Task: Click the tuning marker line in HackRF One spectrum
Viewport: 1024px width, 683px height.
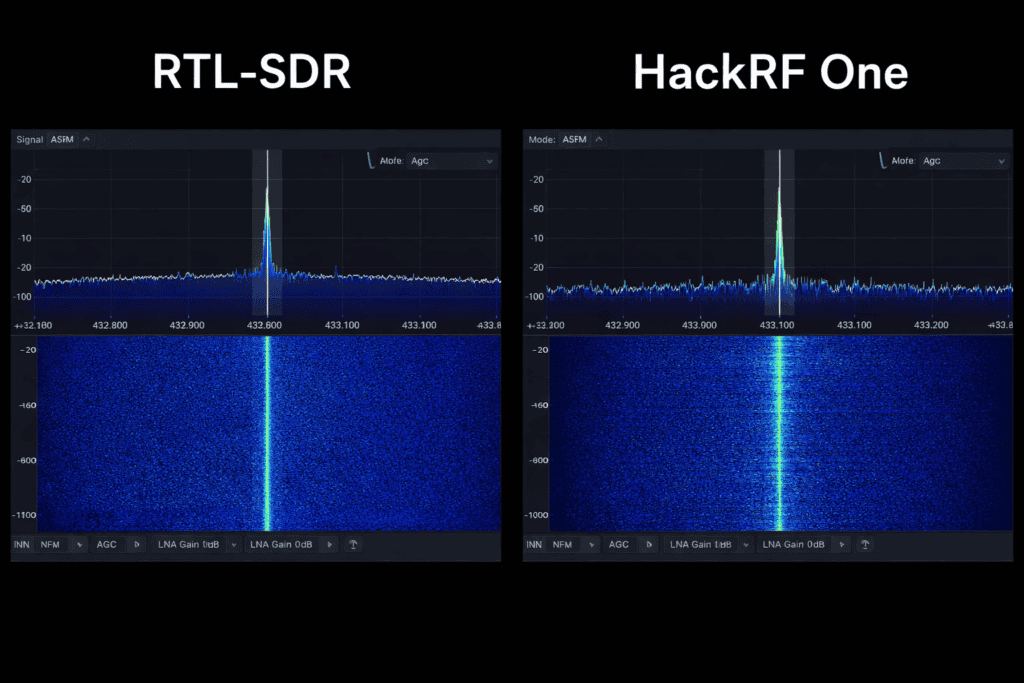Action: tap(779, 232)
